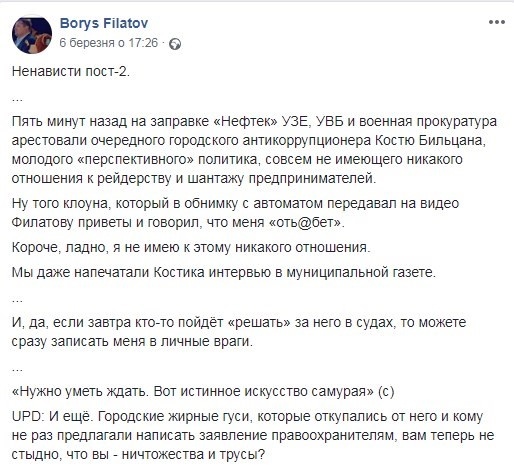Open the post options three-dots menu
The height and width of the screenshot is (471, 514).
click(x=496, y=22)
